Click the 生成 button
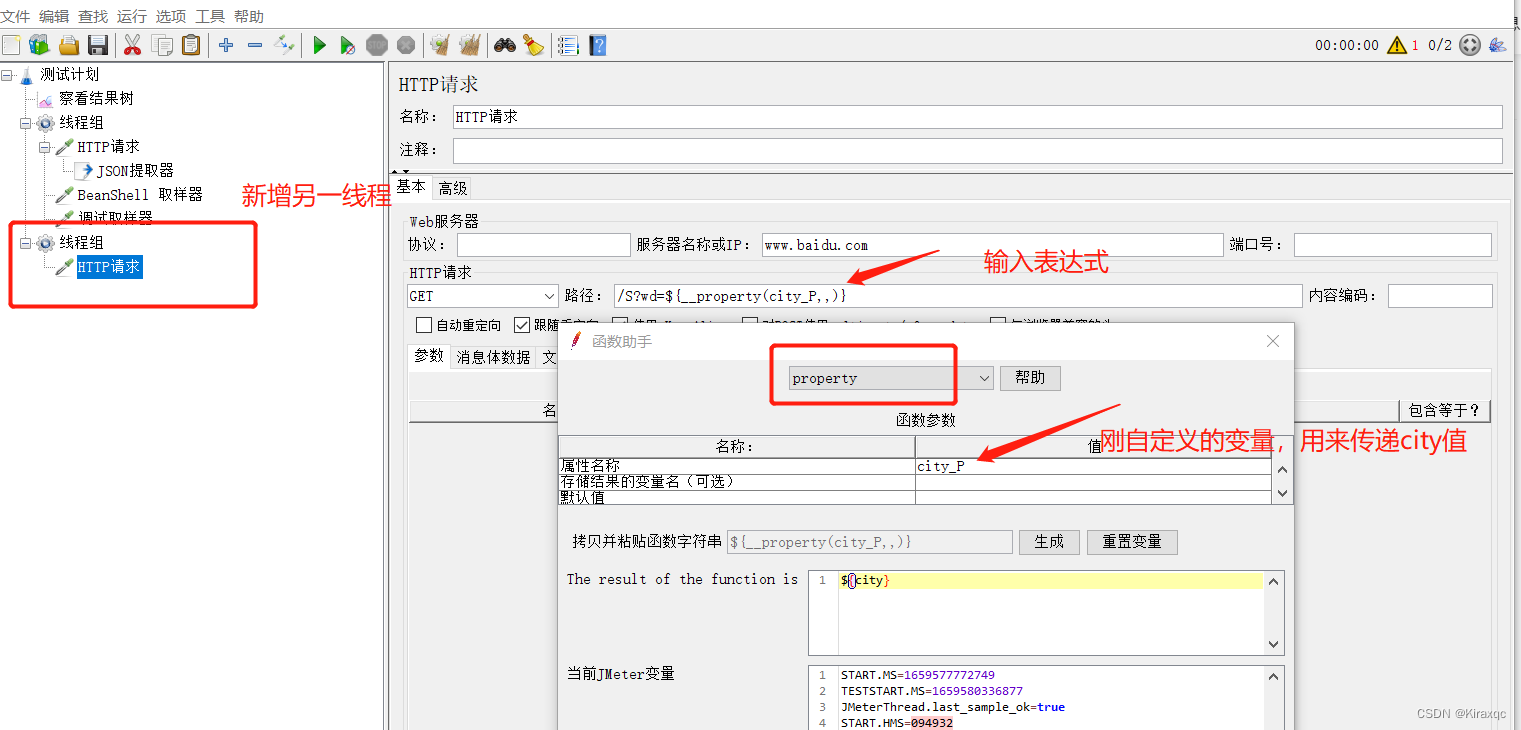1521x730 pixels. 1049,542
